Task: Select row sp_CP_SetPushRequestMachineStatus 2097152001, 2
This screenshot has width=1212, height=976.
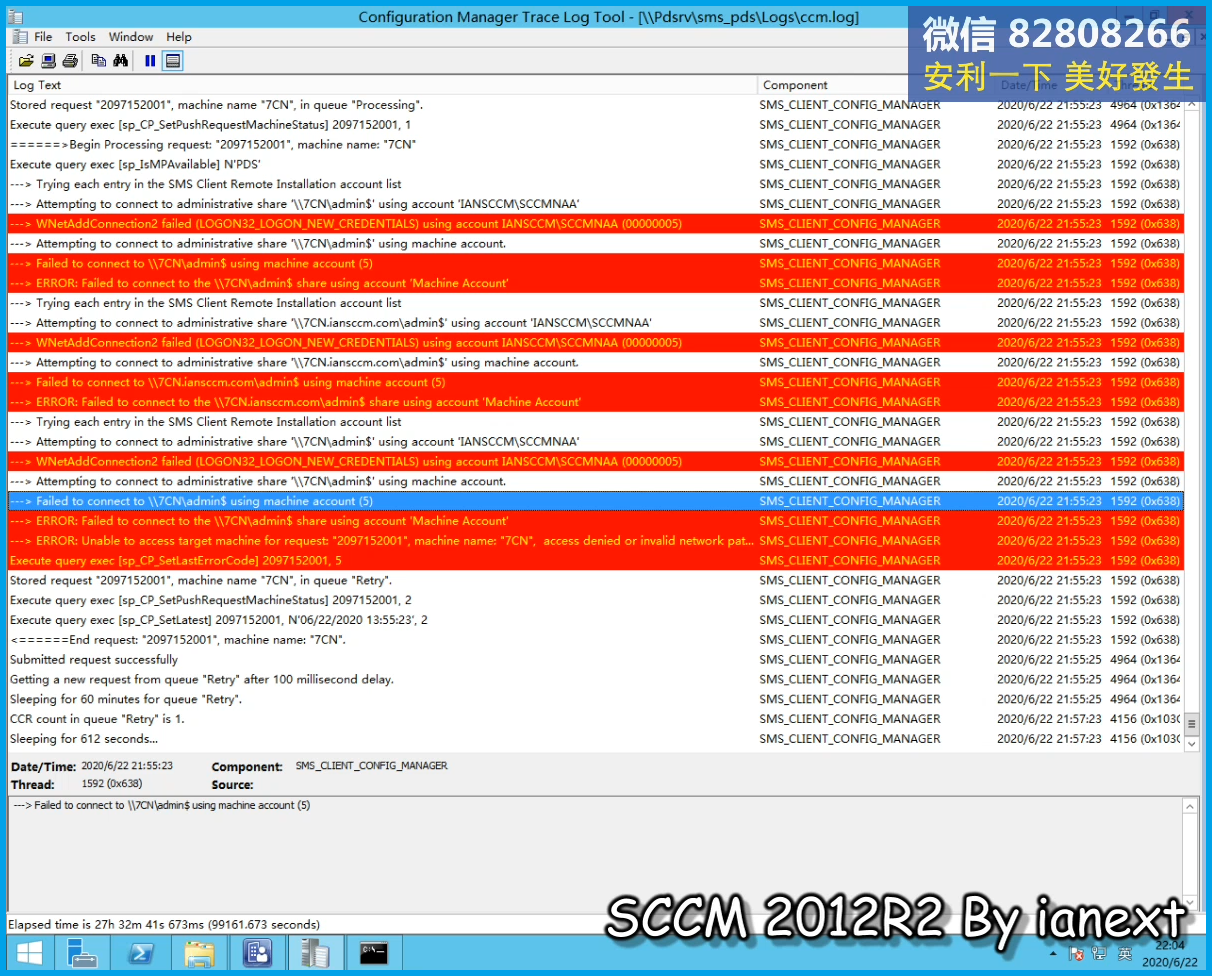Action: point(595,600)
